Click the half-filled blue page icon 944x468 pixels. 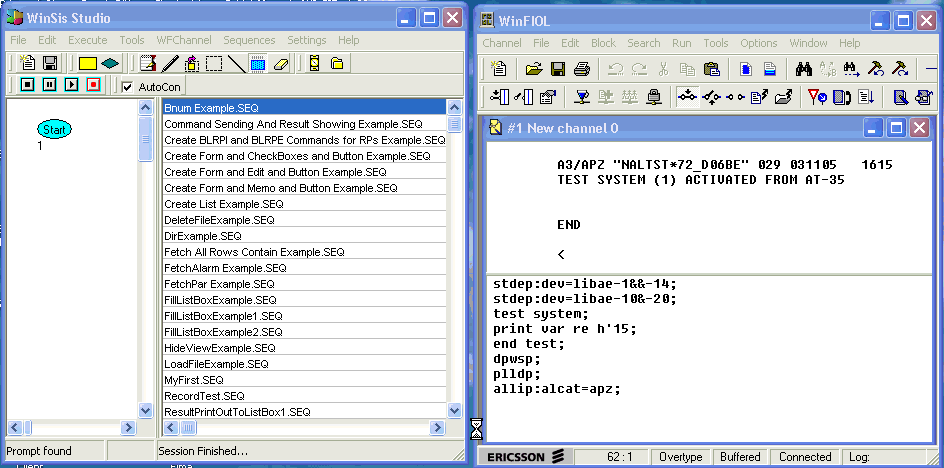[770, 69]
